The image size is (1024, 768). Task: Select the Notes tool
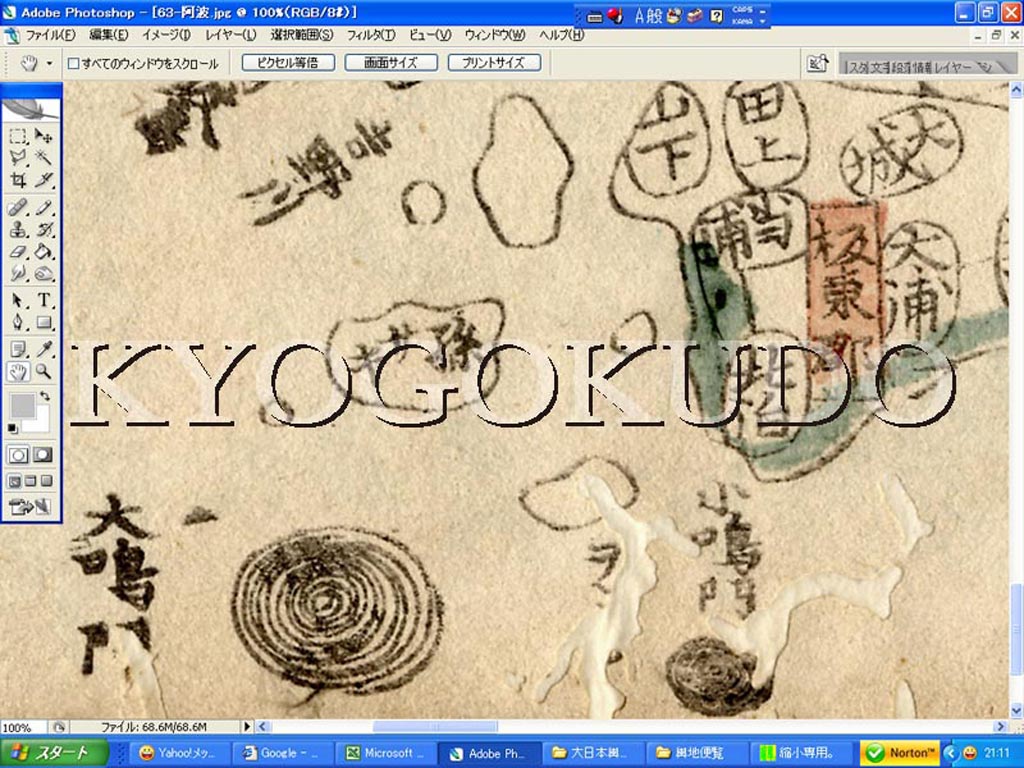[x=18, y=350]
